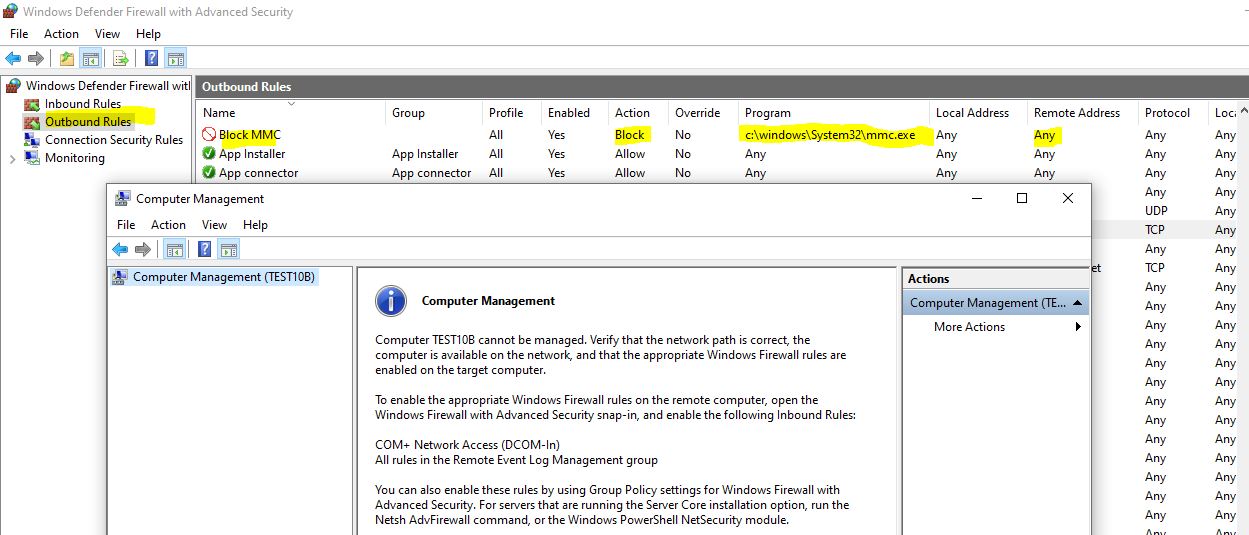Click the Forward arrow in Computer Management toolbar
Screen dimensions: 1249x535
[143, 249]
